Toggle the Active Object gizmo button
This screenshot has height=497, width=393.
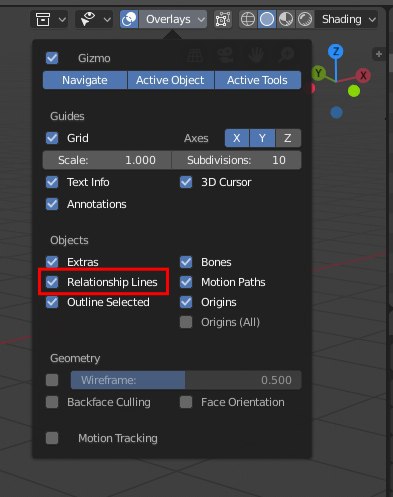170,80
